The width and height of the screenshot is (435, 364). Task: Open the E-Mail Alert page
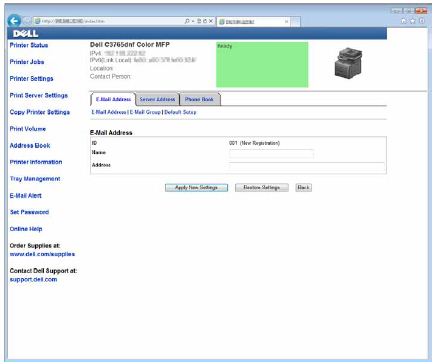tap(26, 196)
